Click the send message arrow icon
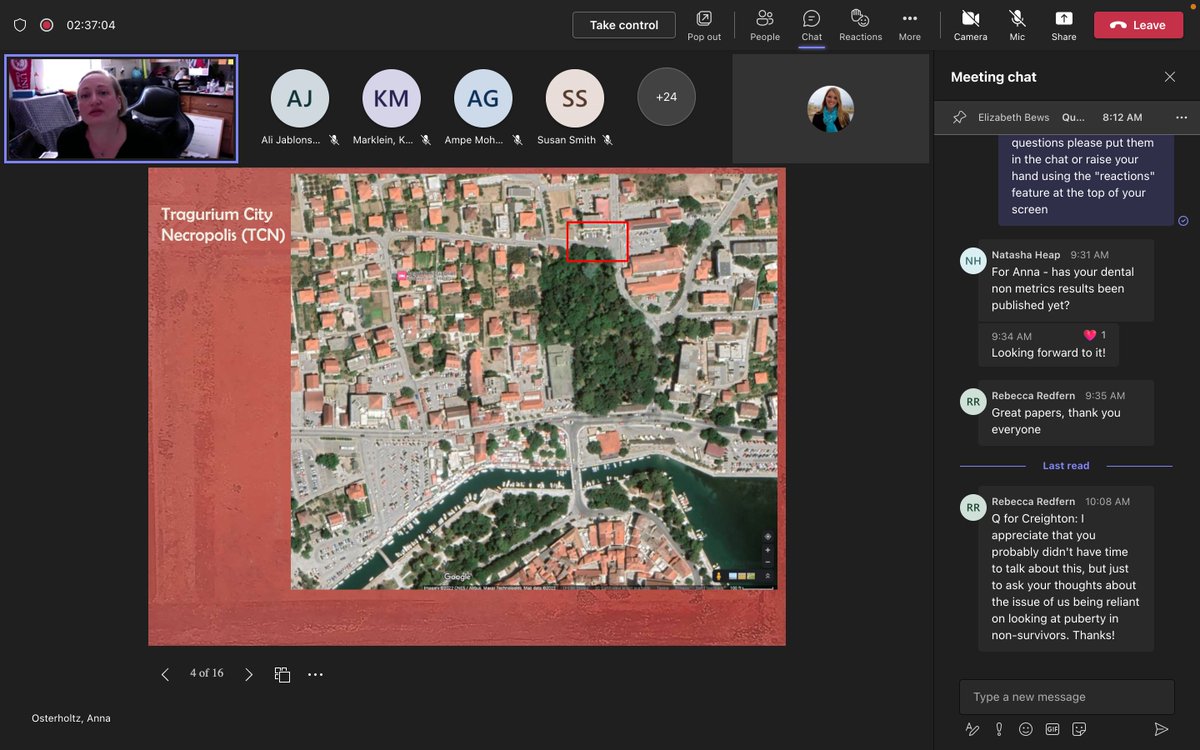 [1161, 729]
